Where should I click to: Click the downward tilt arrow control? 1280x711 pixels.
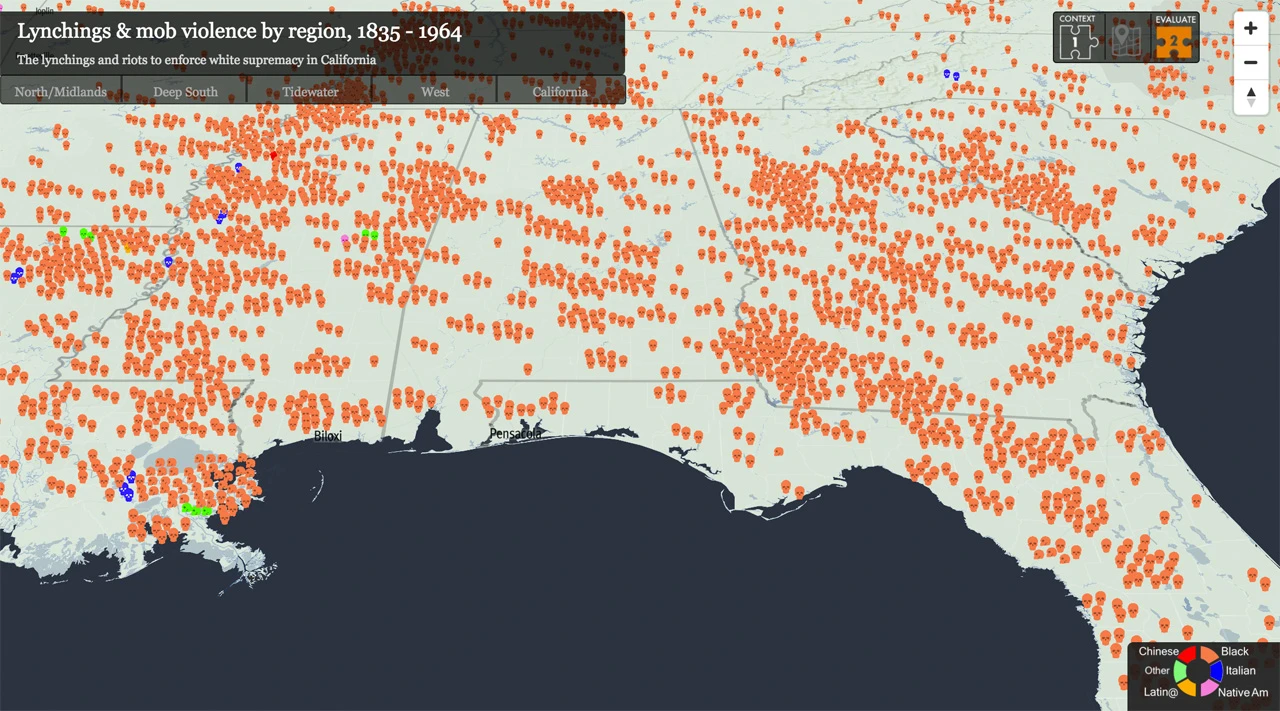coord(1250,102)
